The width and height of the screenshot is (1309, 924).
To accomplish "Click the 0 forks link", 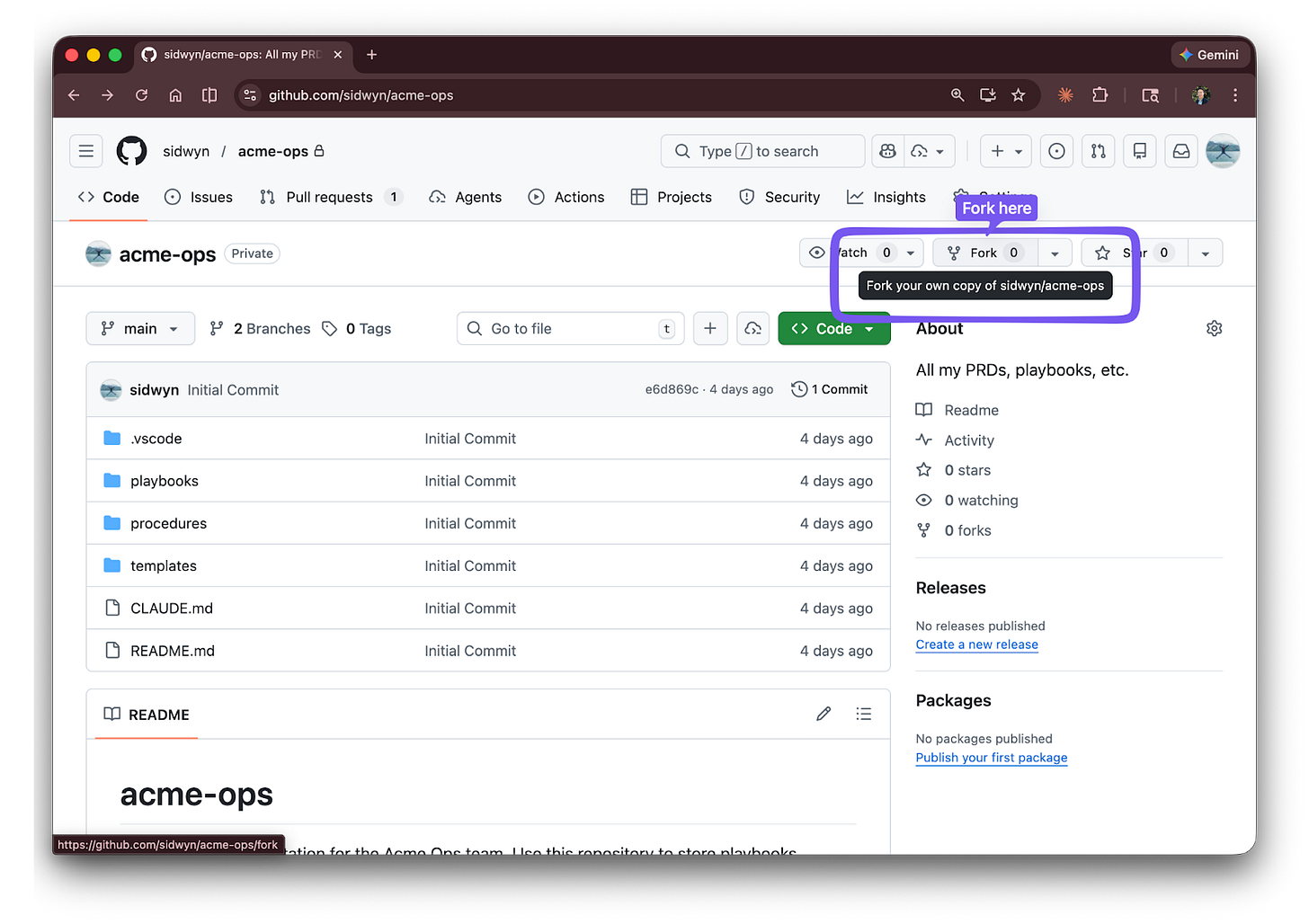I will pyautogui.click(x=954, y=530).
